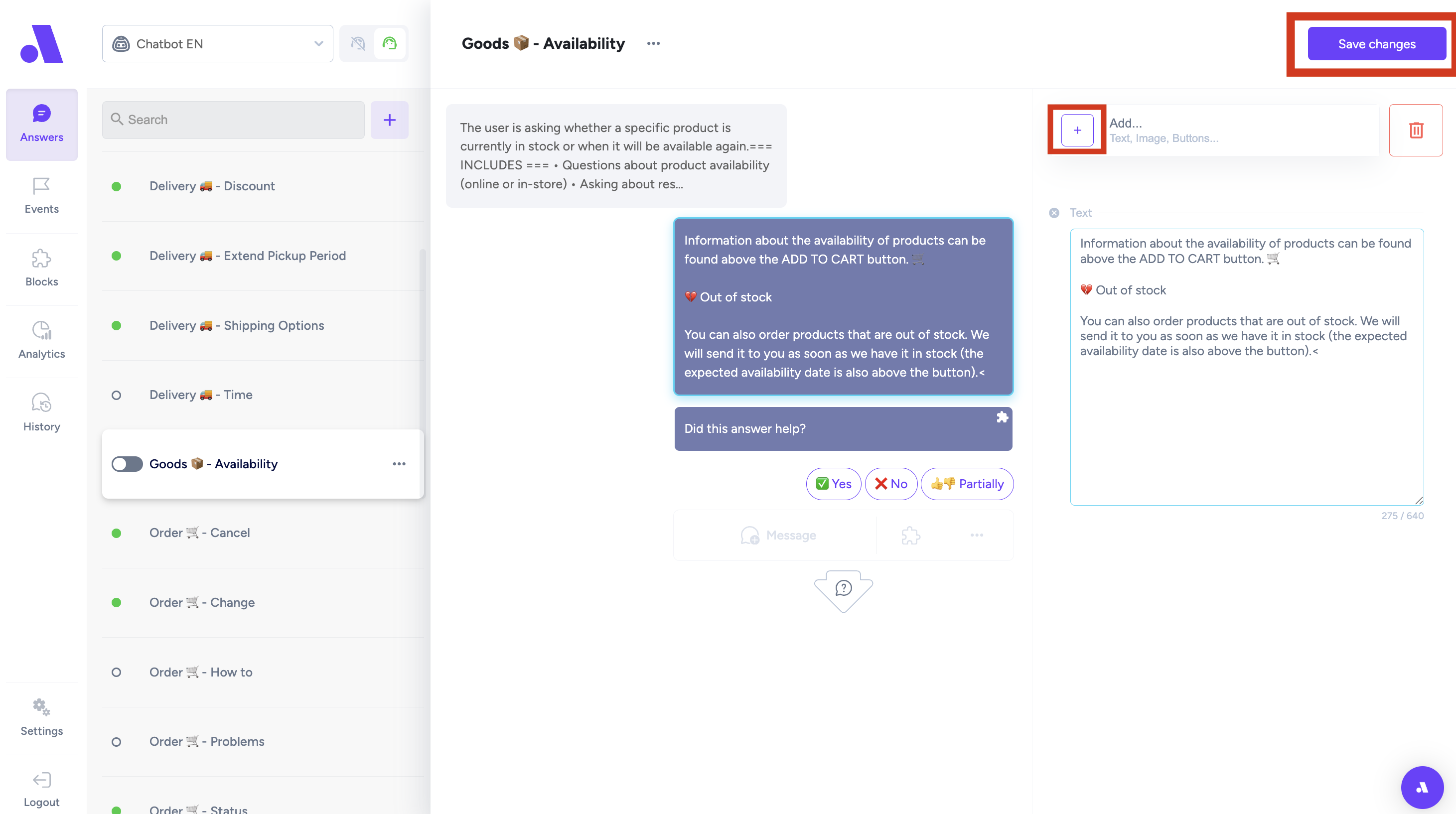Click the plus button beside Search field
Image resolution: width=1456 pixels, height=814 pixels.
pyautogui.click(x=389, y=120)
